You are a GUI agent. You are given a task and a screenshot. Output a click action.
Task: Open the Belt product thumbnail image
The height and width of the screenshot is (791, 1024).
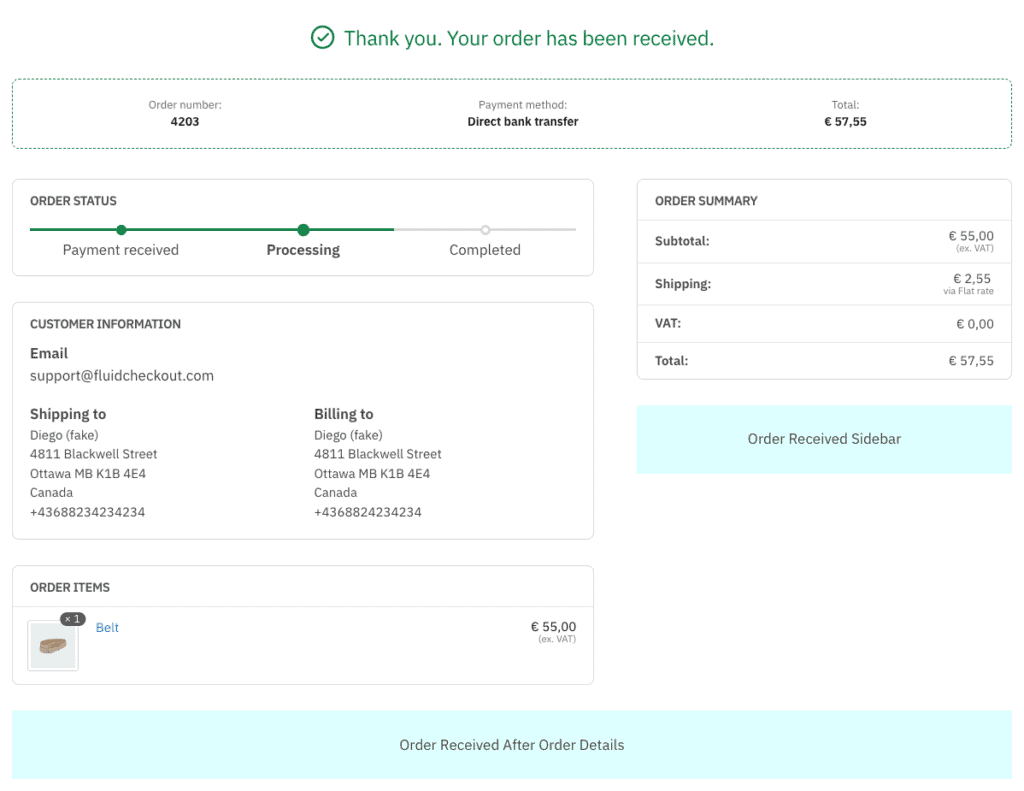(x=52, y=645)
